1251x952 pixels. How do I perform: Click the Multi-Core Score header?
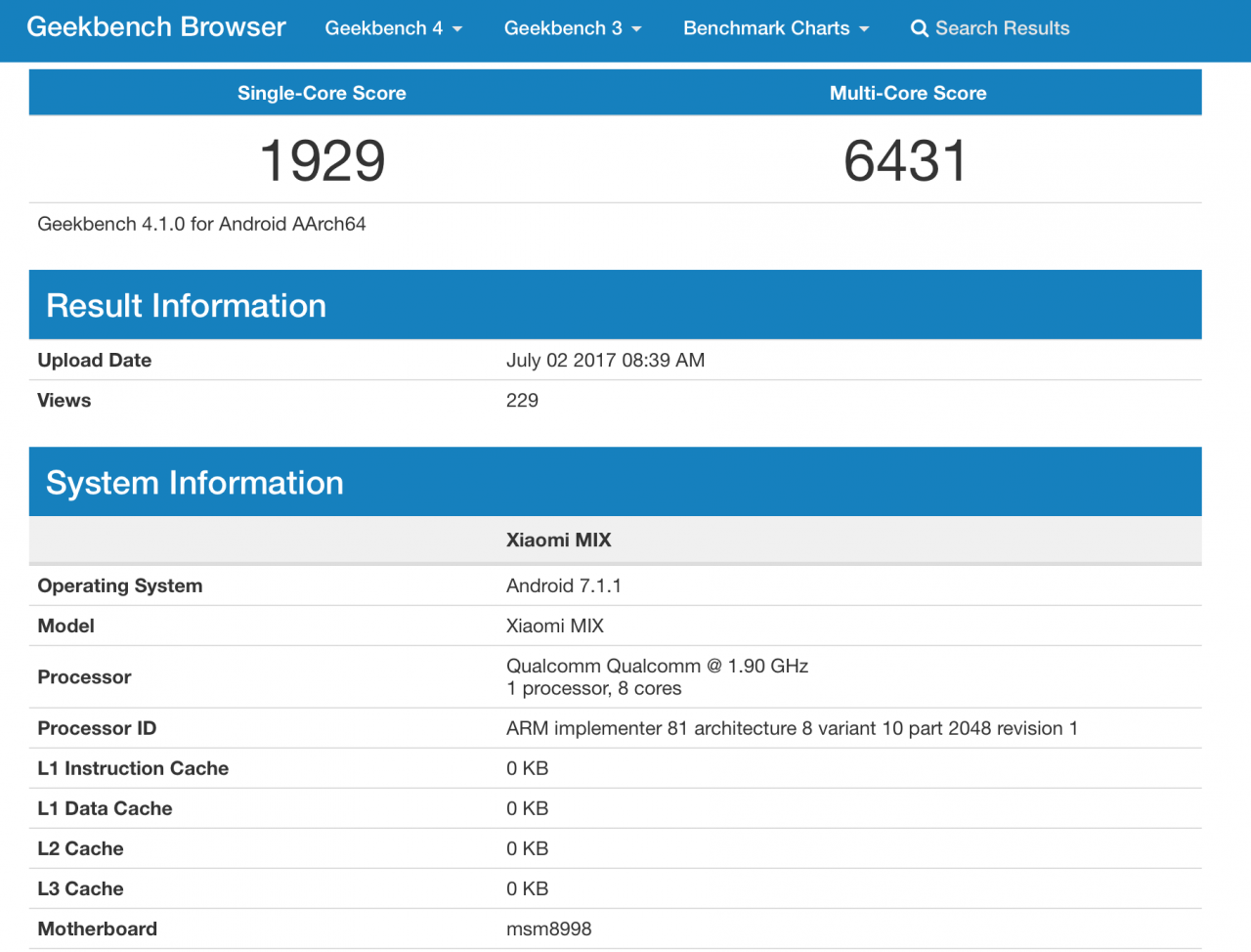[908, 93]
